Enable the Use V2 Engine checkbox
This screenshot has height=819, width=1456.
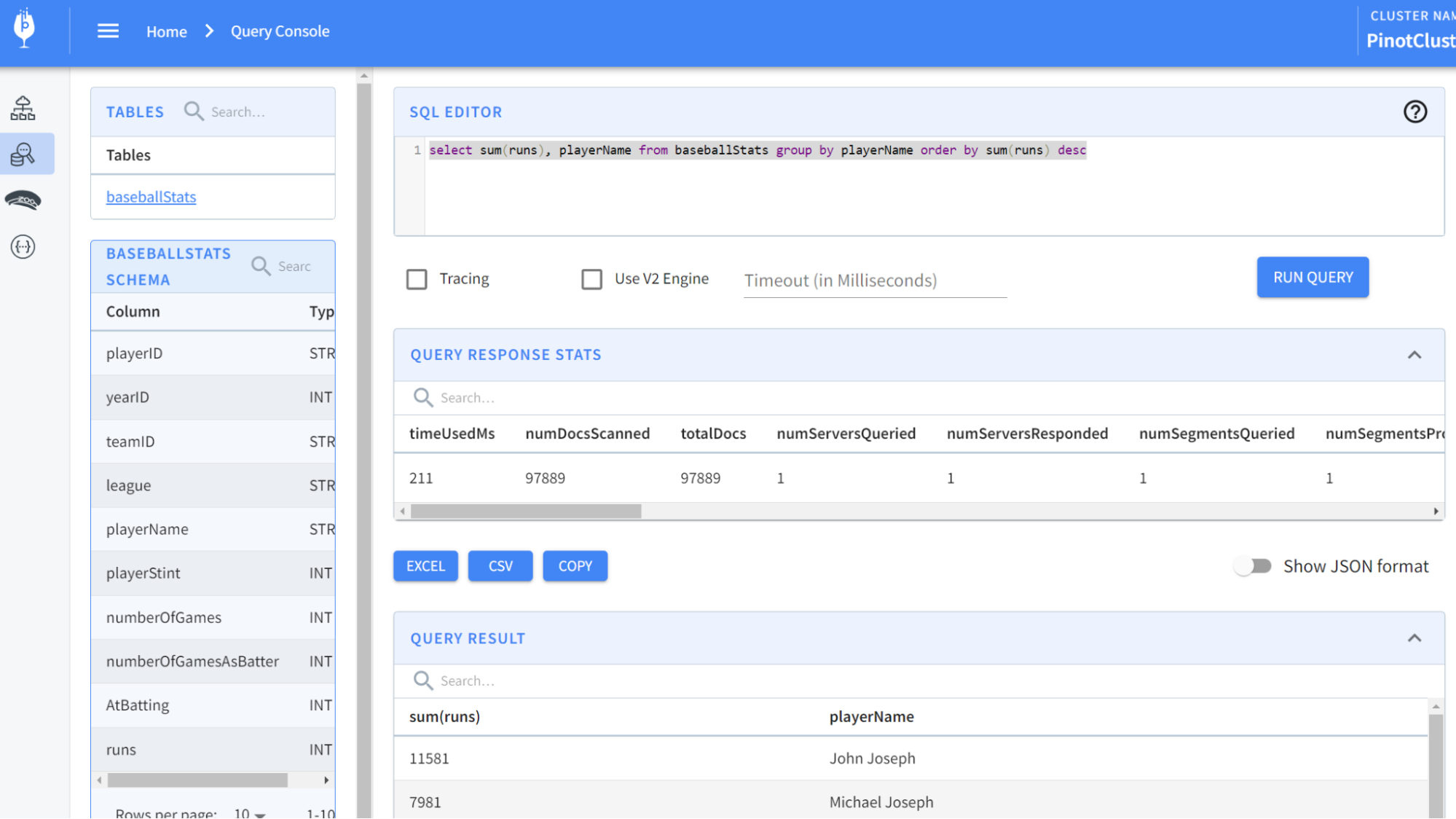pyautogui.click(x=591, y=279)
